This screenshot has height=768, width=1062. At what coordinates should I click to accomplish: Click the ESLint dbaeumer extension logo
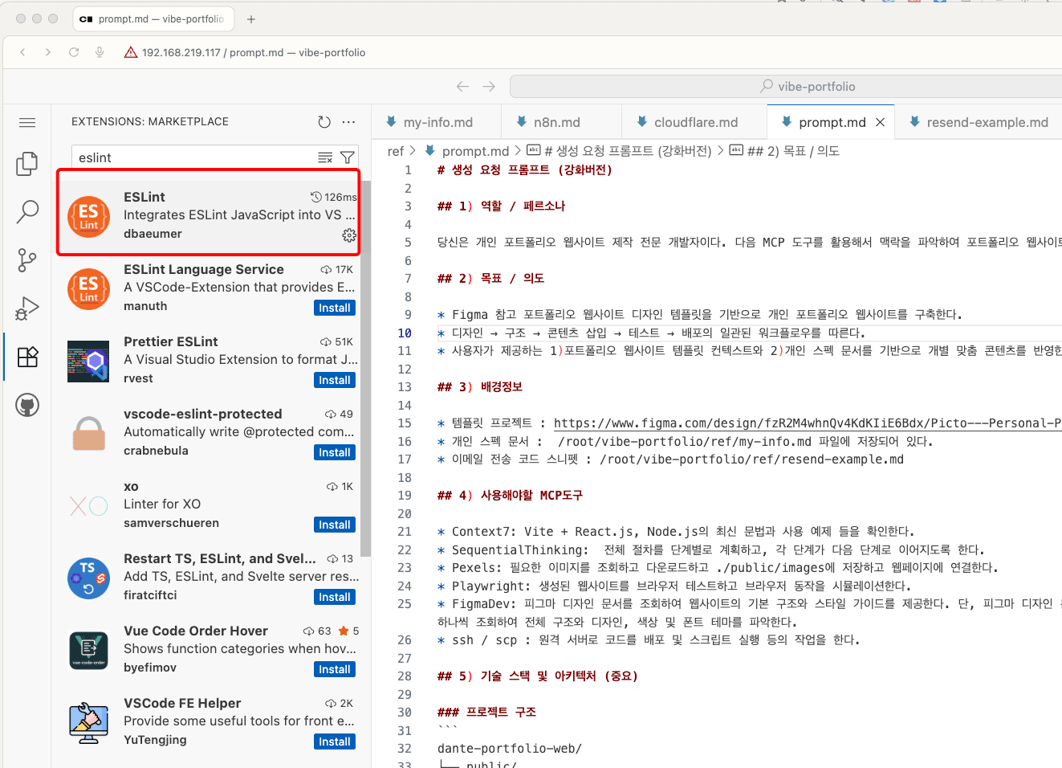point(89,217)
